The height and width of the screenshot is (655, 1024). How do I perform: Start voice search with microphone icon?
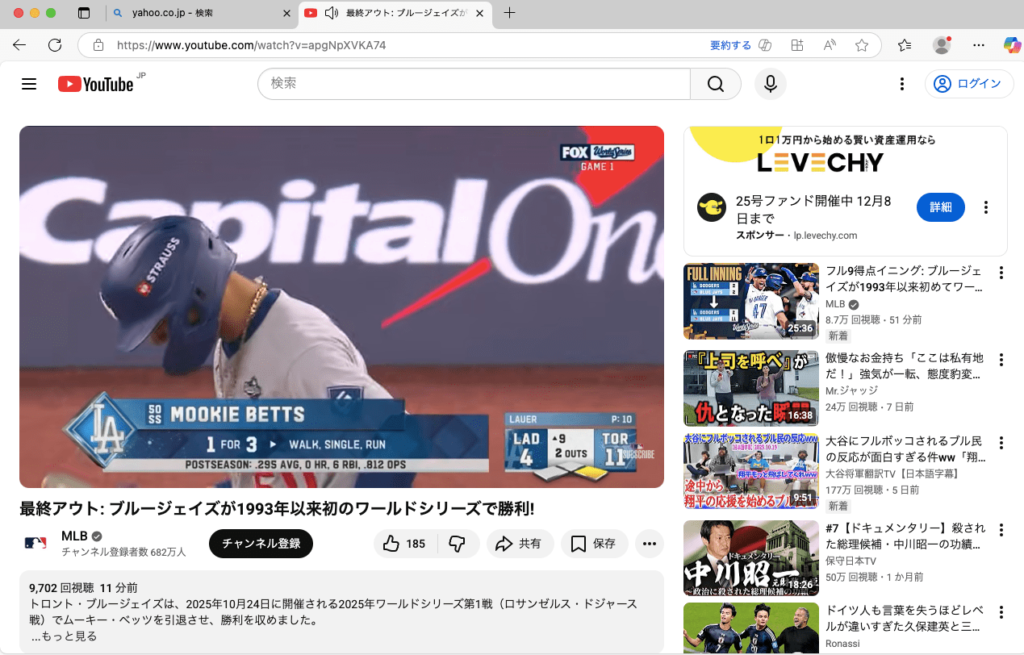[x=770, y=84]
